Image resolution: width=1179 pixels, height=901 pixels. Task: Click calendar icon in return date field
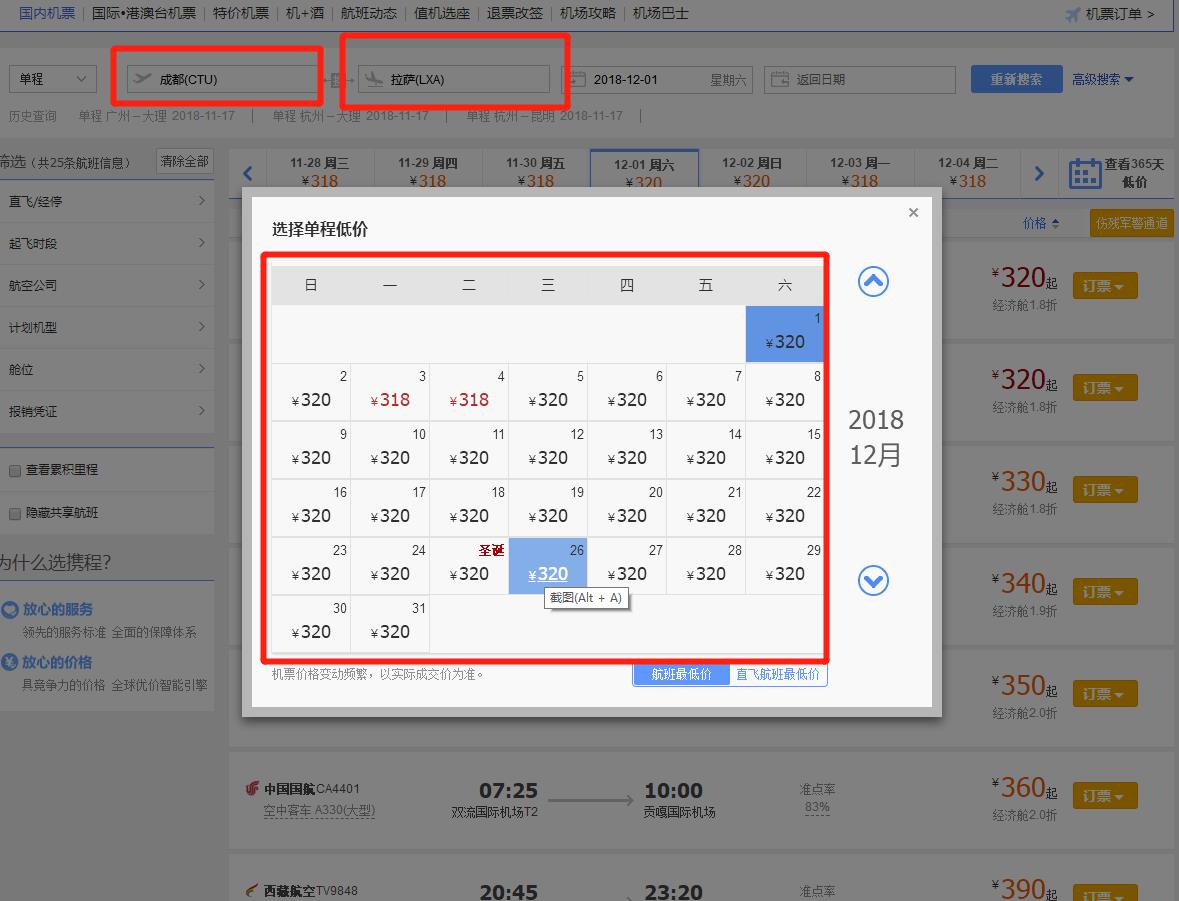780,79
